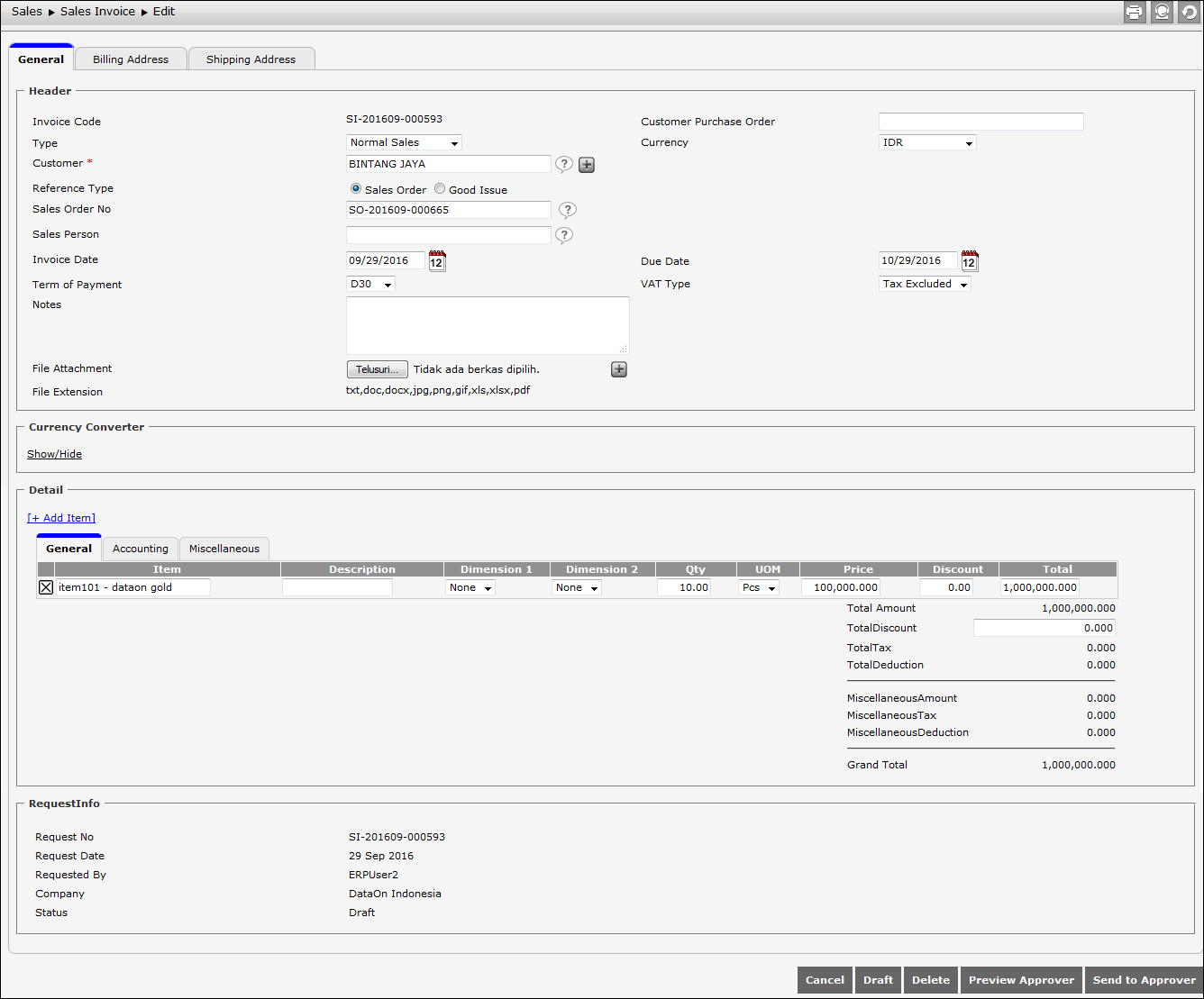Screen dimensions: 1204x999
Task: Open the Sales Order No lookup icon
Action: point(567,210)
